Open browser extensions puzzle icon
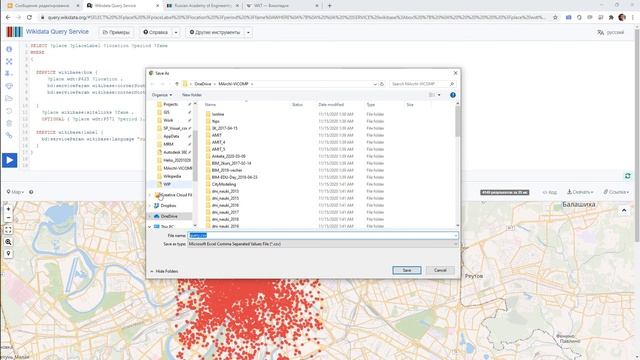The height and width of the screenshot is (360, 640). 611,18
